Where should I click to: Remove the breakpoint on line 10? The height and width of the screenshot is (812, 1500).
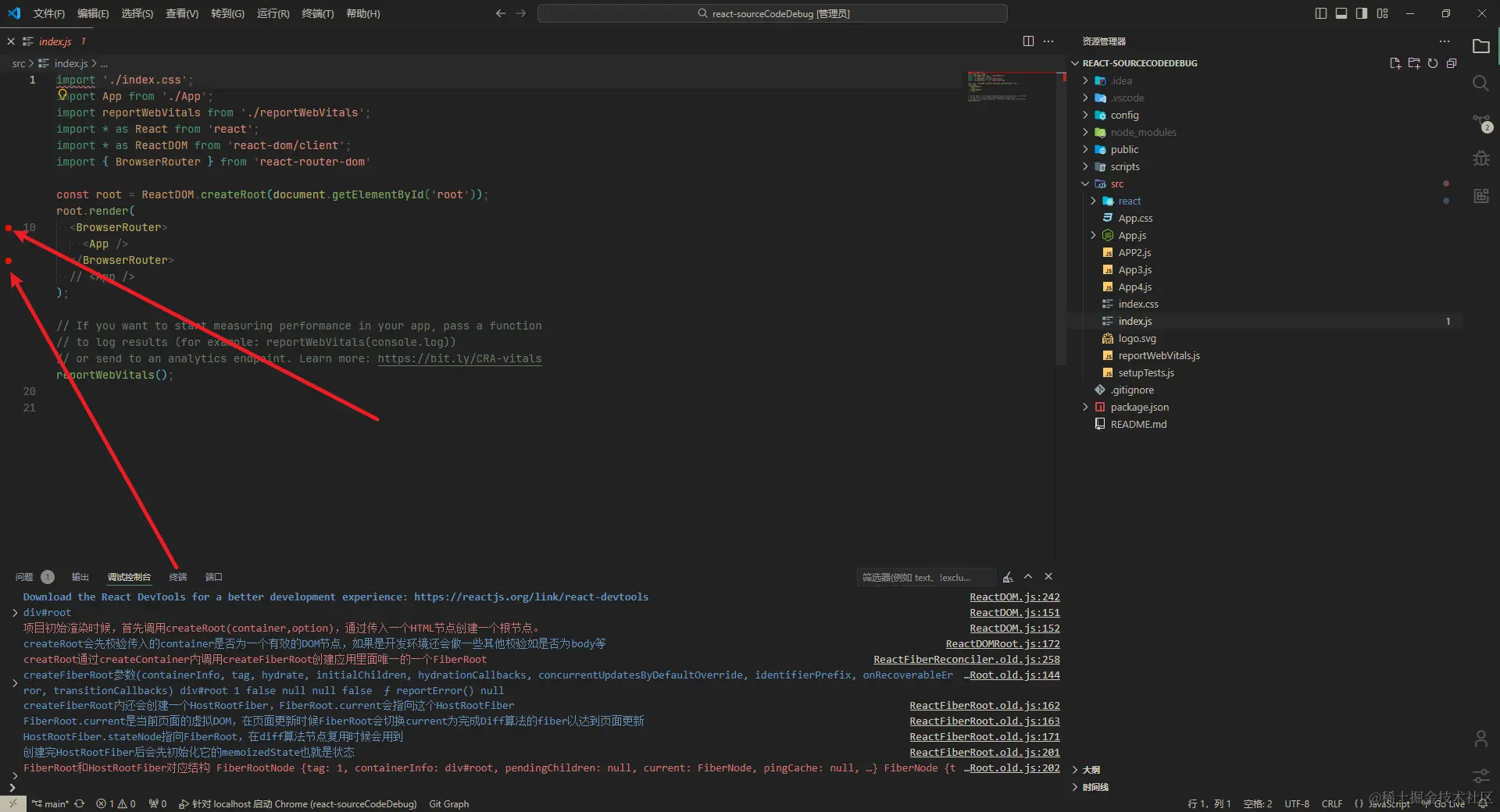point(9,228)
